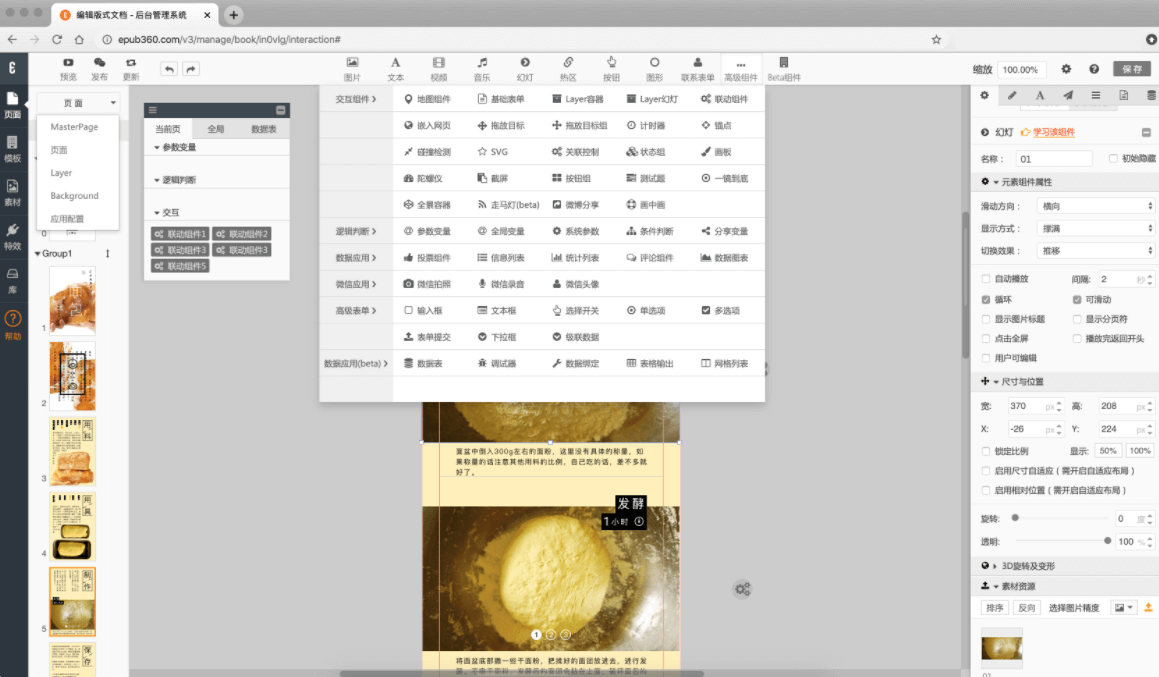
Task: Click the 名称 name input field
Action: pyautogui.click(x=1053, y=159)
